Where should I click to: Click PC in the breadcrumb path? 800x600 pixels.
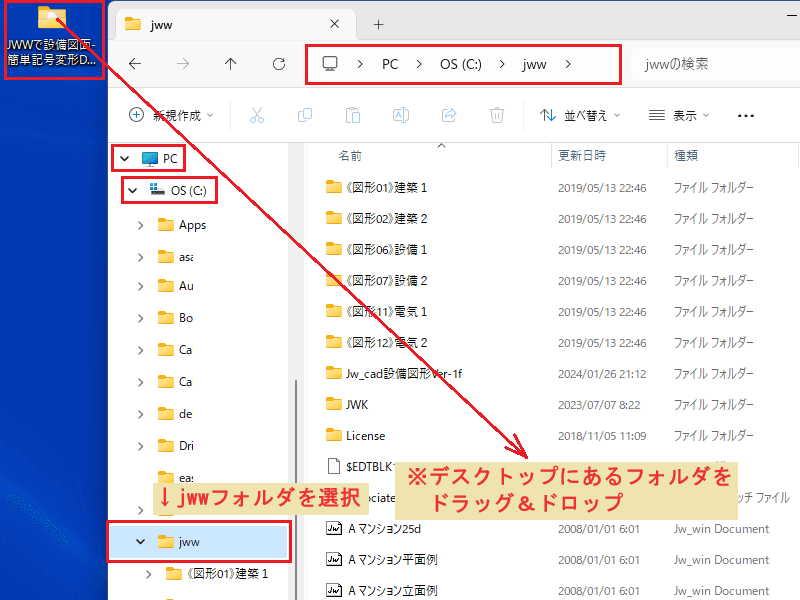coord(390,65)
